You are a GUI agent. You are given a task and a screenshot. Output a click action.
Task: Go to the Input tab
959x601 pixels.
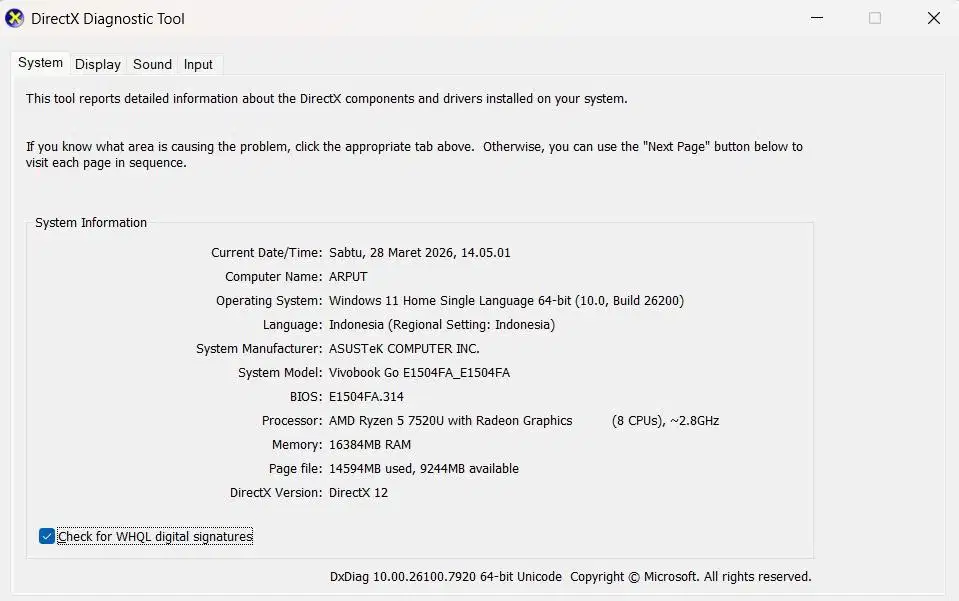[x=198, y=64]
